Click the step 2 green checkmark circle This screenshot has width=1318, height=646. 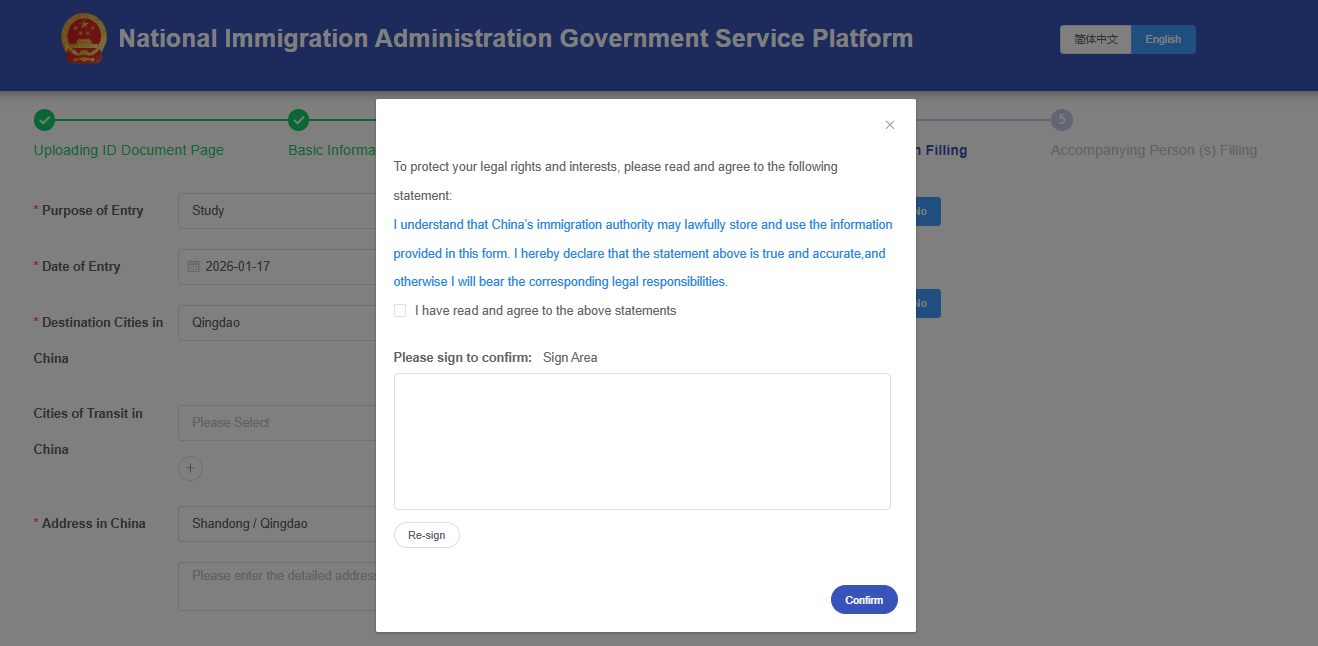298,120
